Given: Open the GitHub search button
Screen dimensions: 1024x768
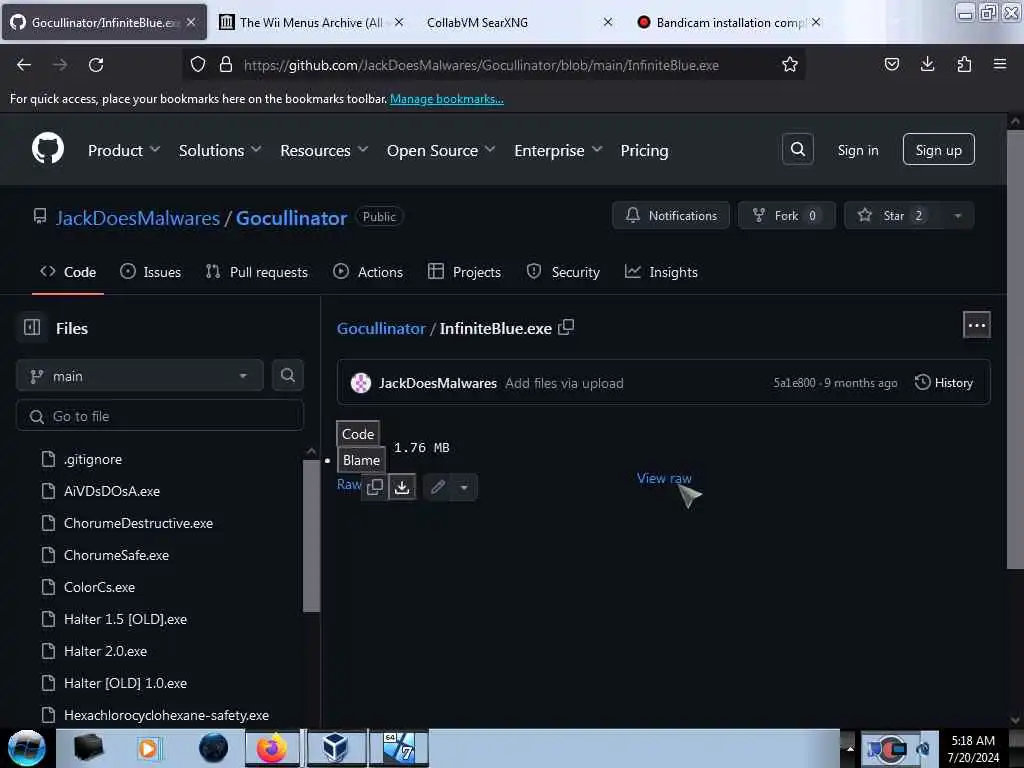Looking at the screenshot, I should (x=797, y=150).
